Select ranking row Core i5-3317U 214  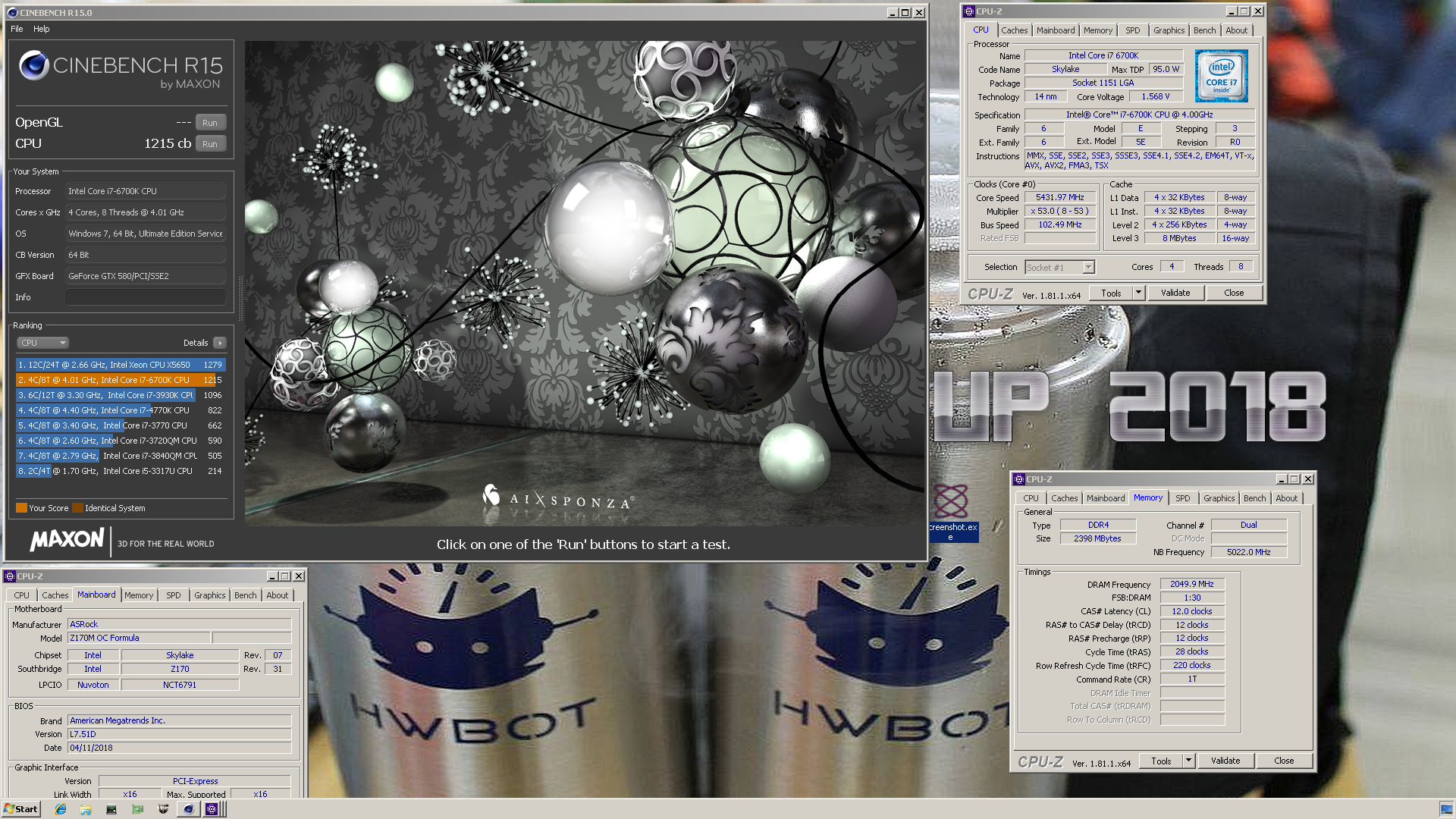(x=121, y=471)
